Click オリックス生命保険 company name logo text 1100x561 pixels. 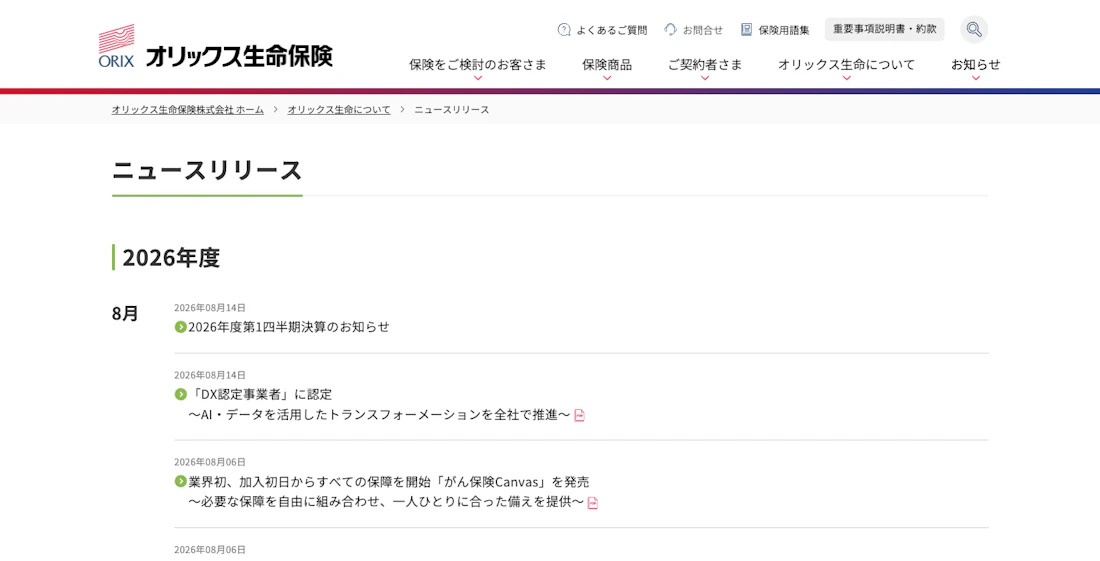[x=239, y=56]
